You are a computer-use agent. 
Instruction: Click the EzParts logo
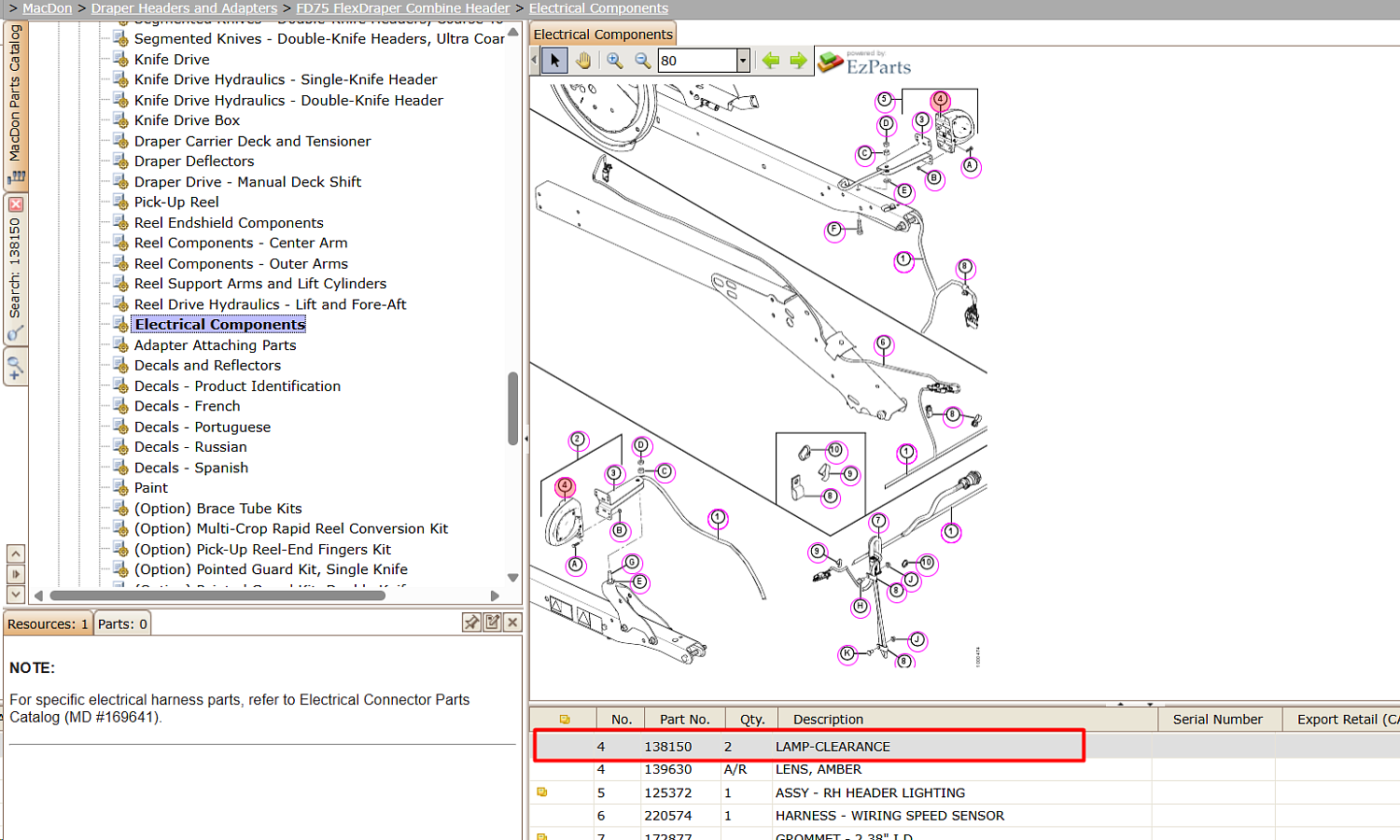(864, 63)
